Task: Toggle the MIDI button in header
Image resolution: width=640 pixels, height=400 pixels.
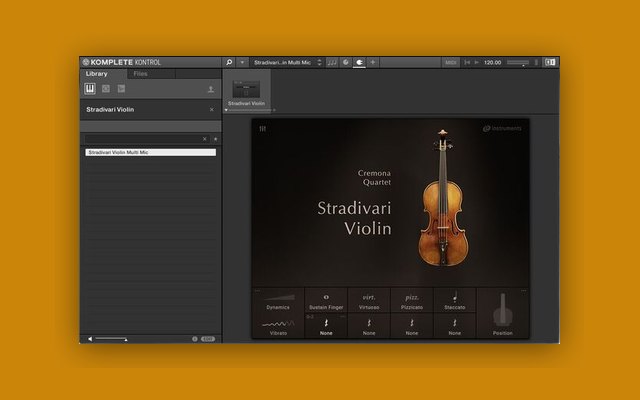Action: 451,62
